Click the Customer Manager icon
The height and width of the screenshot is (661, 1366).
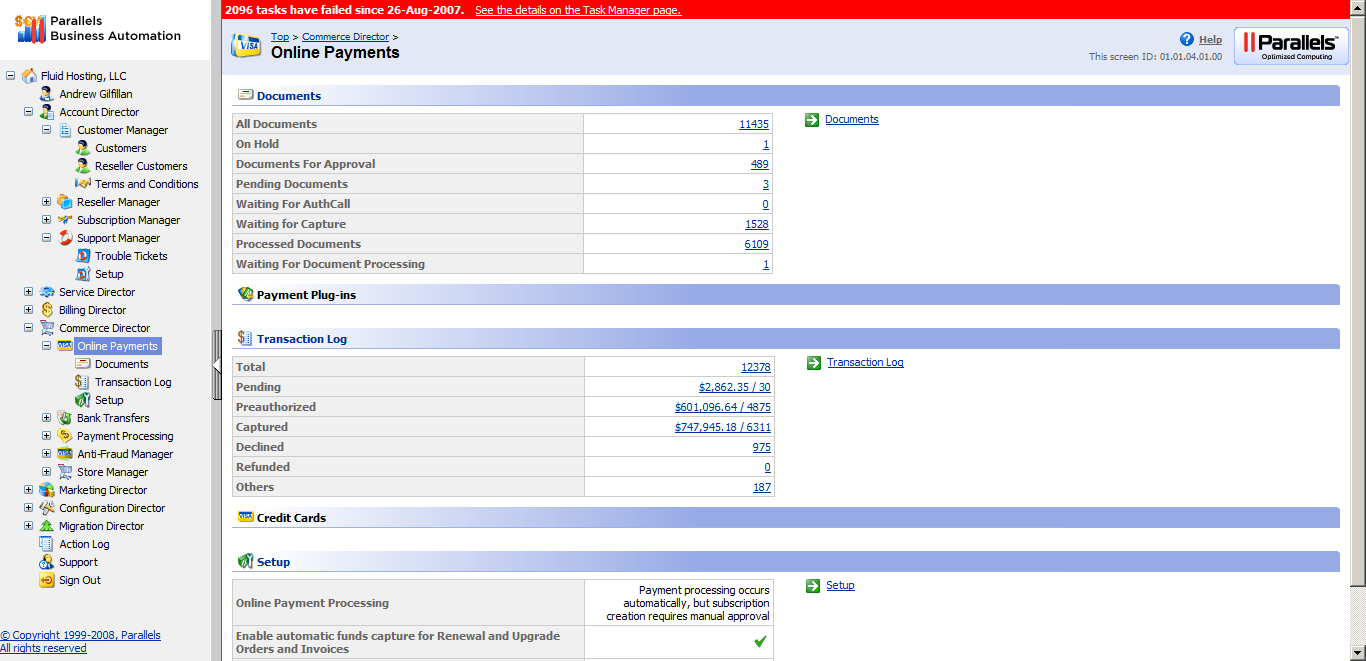(65, 130)
